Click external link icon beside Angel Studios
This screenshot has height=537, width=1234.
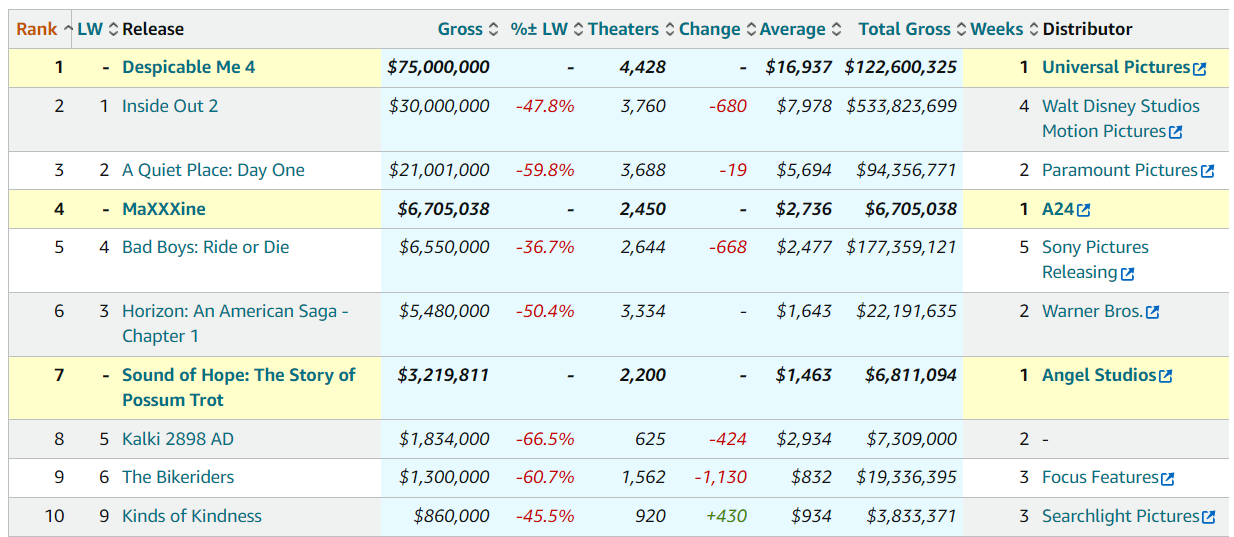(x=1165, y=376)
